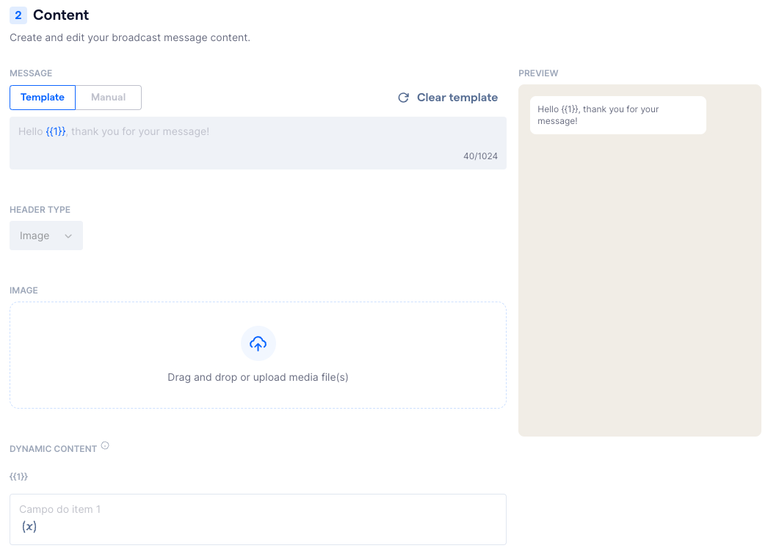Image resolution: width=768 pixels, height=551 pixels.
Task: Click the drag and drop upload text
Action: [x=258, y=378]
